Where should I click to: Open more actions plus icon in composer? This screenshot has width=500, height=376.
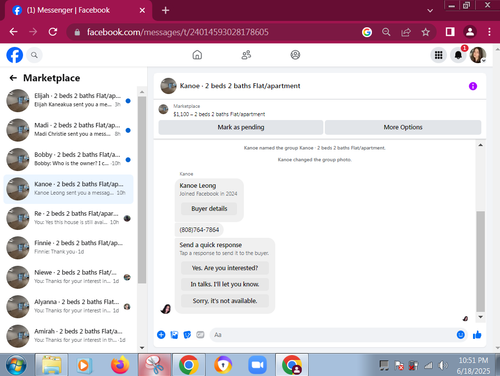[161, 335]
